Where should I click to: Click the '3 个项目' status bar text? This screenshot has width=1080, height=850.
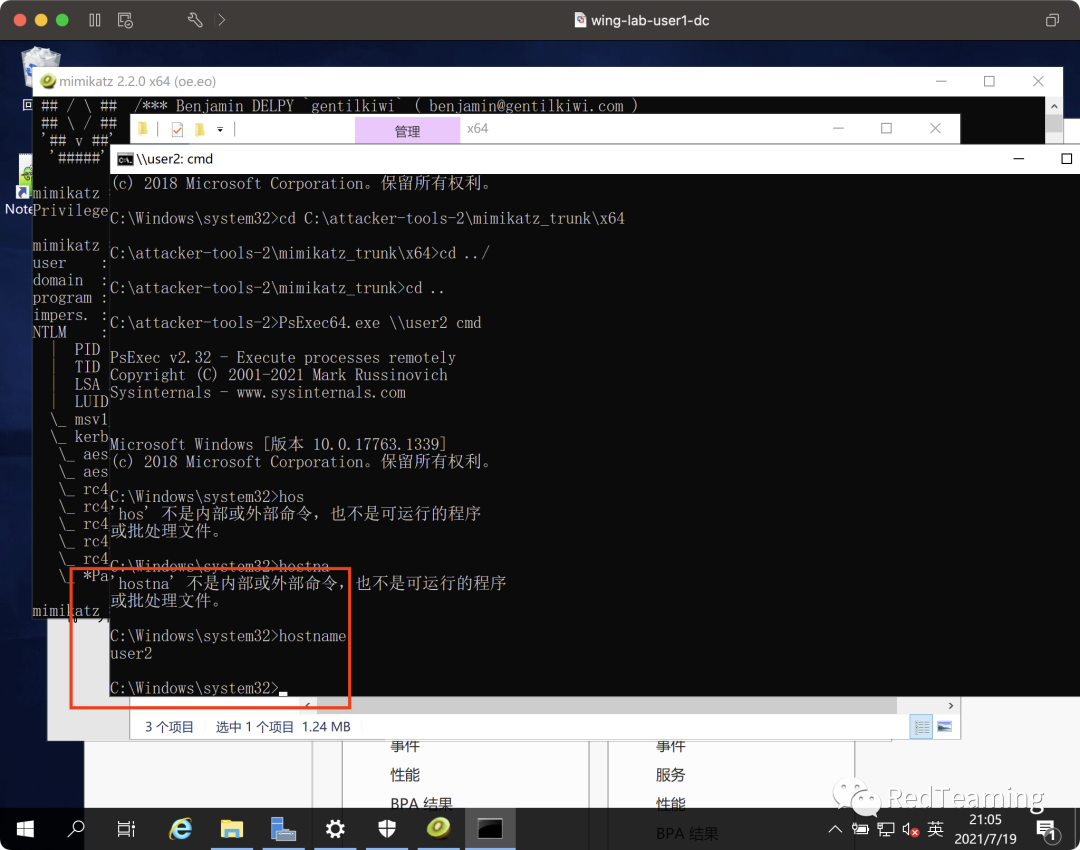(x=169, y=727)
